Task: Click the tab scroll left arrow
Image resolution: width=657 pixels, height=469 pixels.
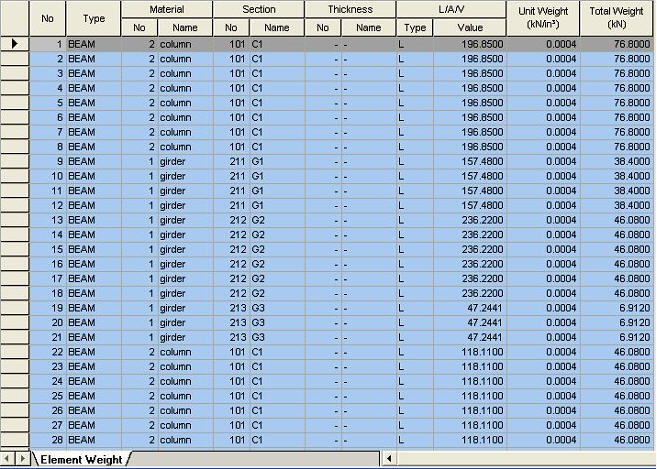Action: pyautogui.click(x=7, y=460)
